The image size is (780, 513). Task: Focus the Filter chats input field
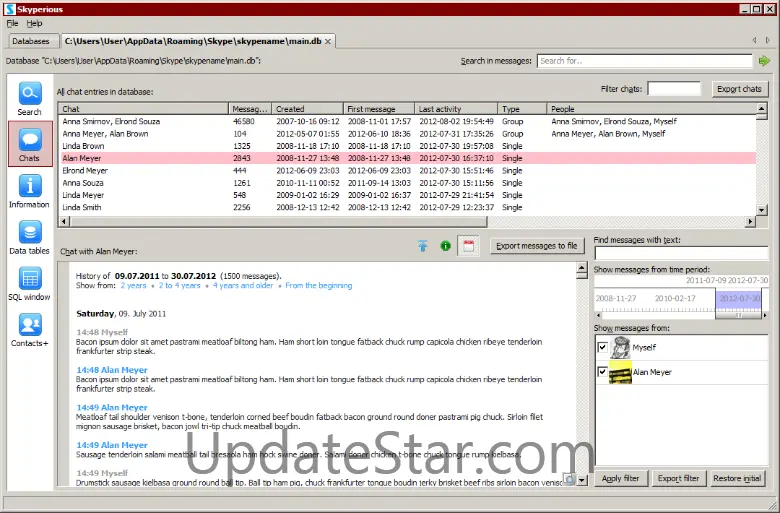674,89
